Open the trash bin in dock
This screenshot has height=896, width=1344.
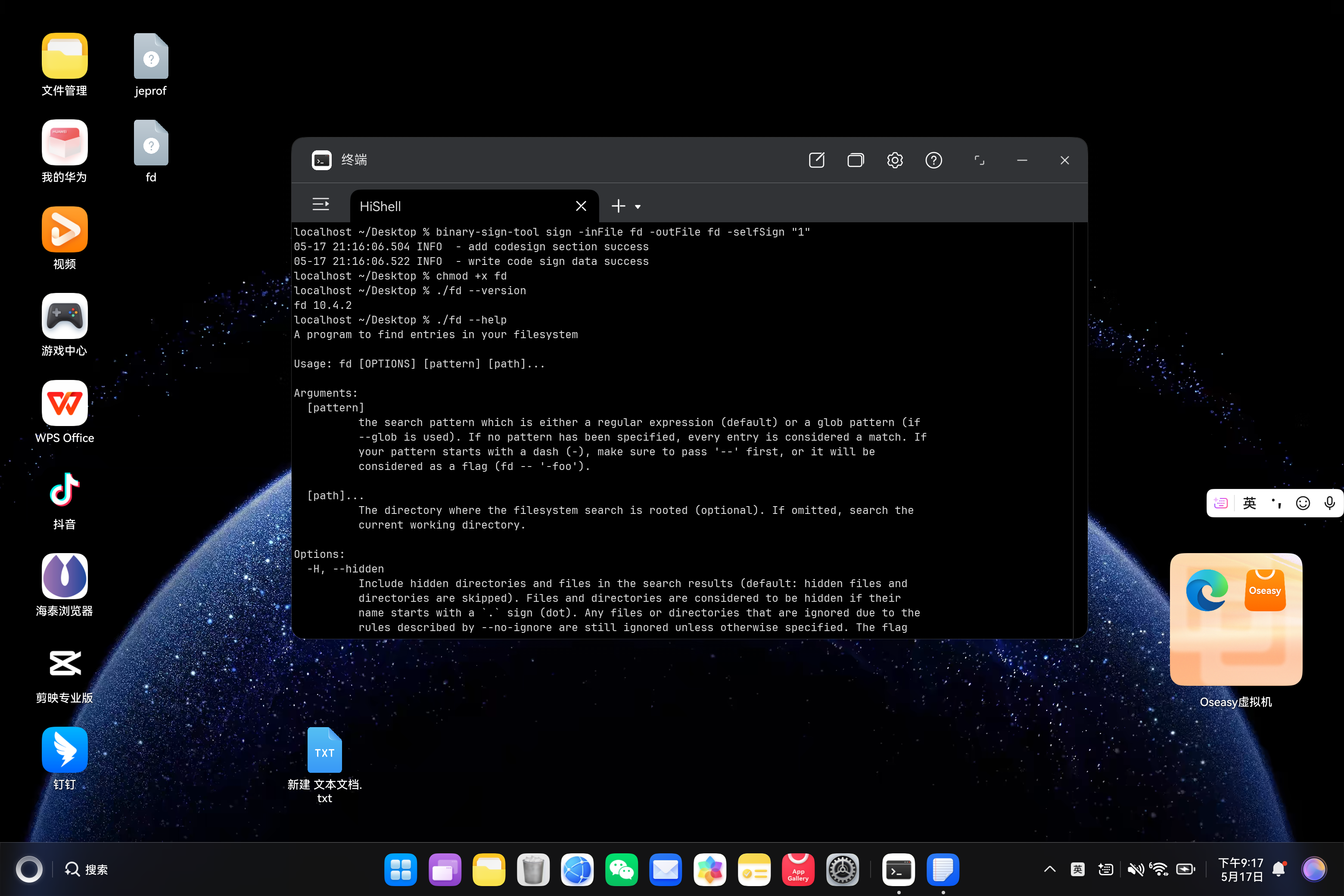coord(533,870)
